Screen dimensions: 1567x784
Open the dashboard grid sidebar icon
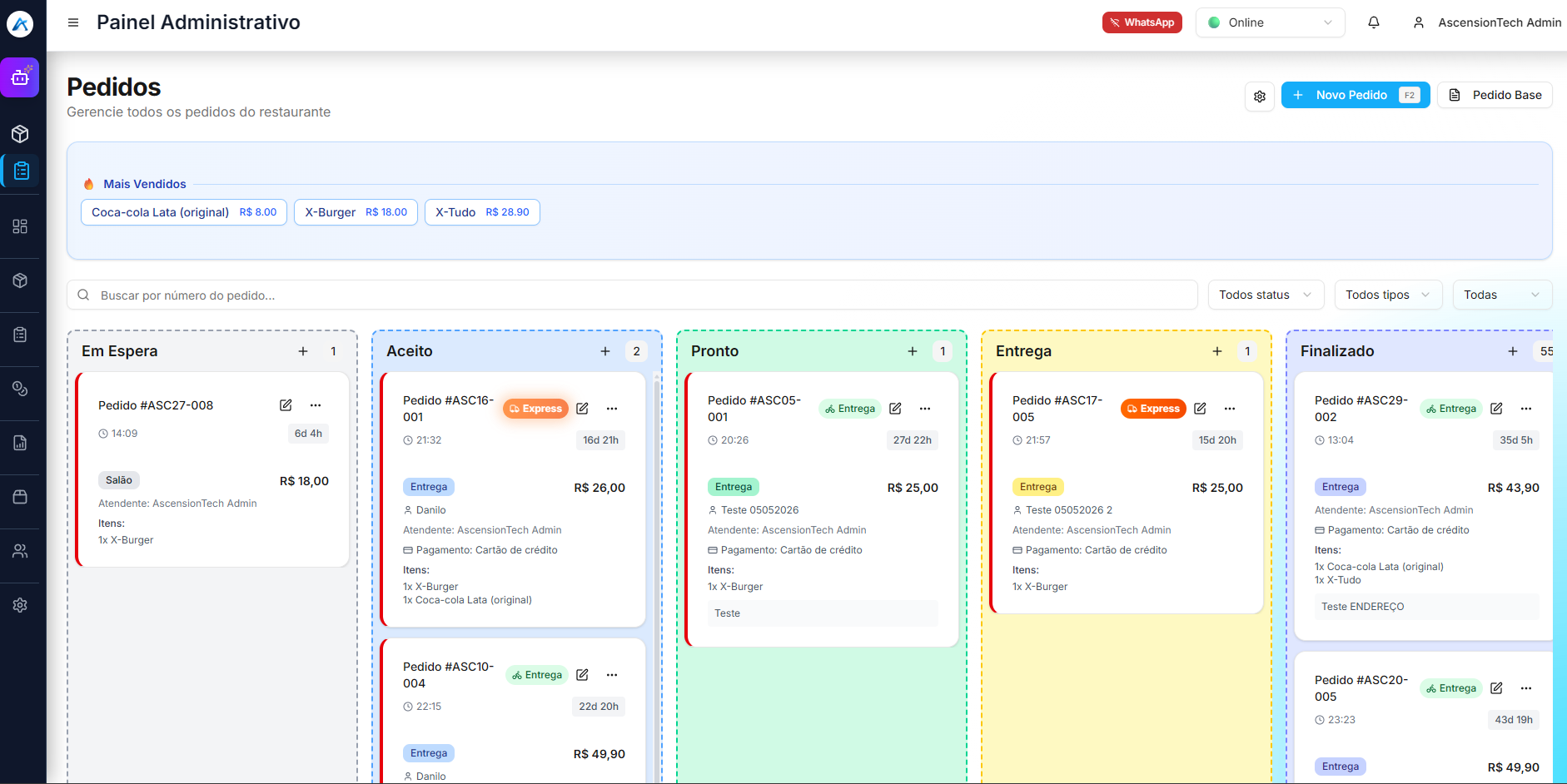(x=20, y=226)
